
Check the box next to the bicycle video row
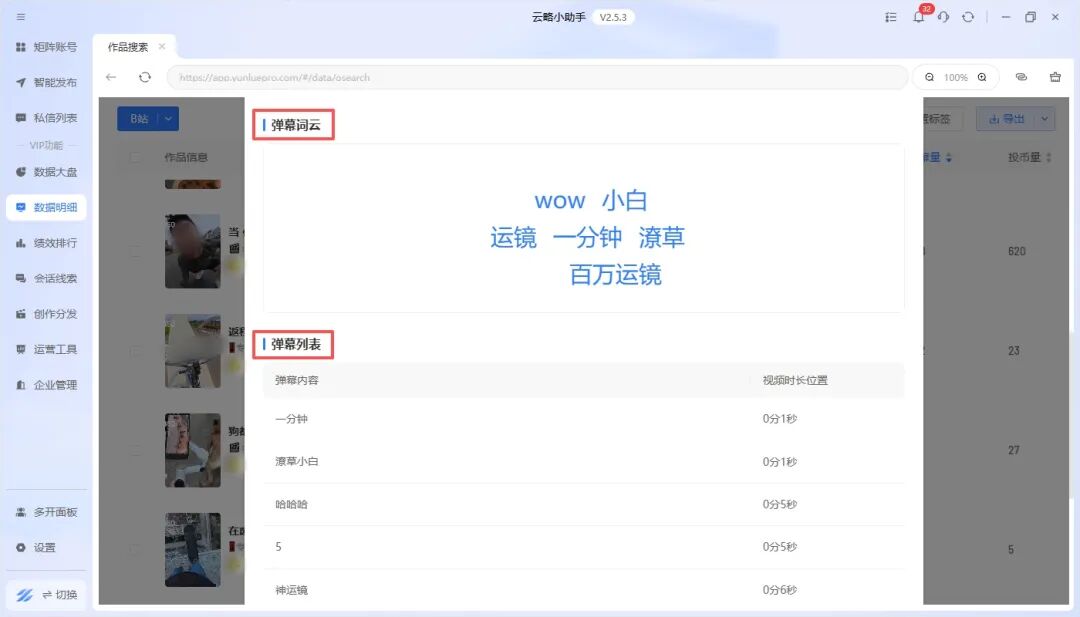point(135,351)
